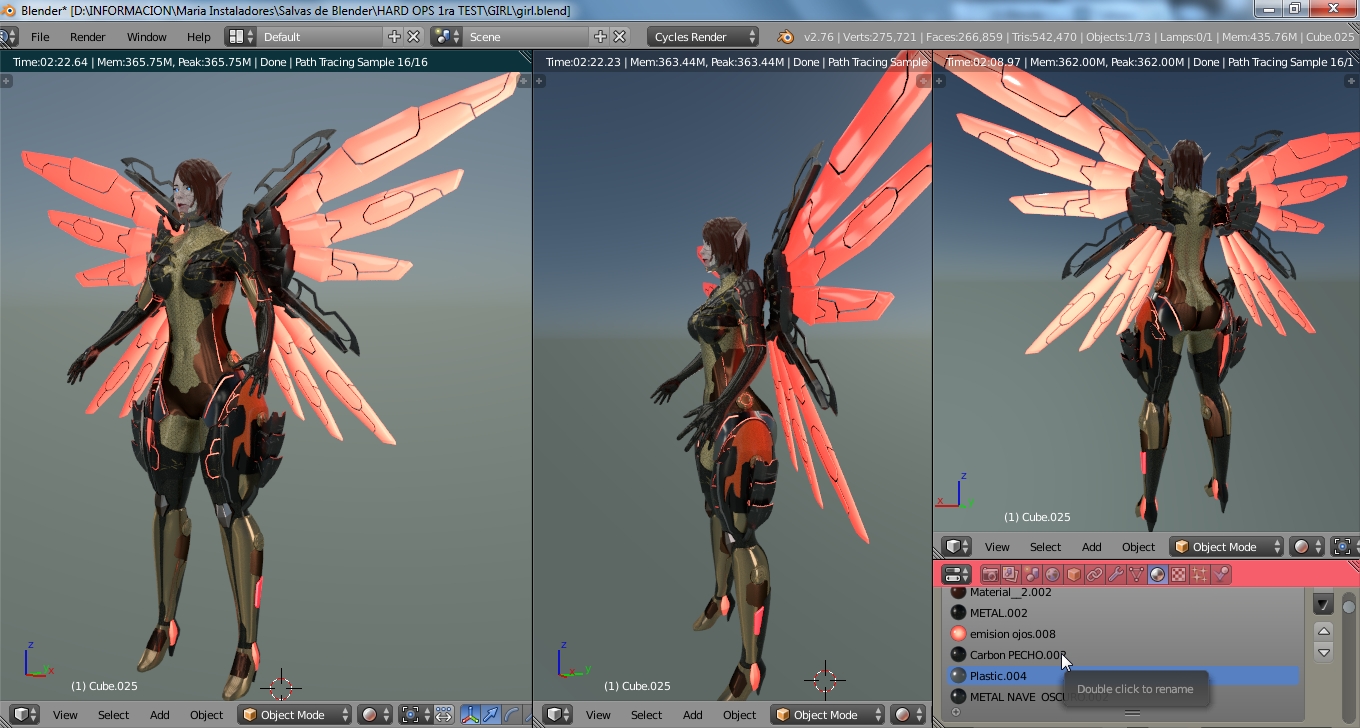Select the METAL.002 material slot
Screen dimensions: 1360x728
click(1123, 613)
